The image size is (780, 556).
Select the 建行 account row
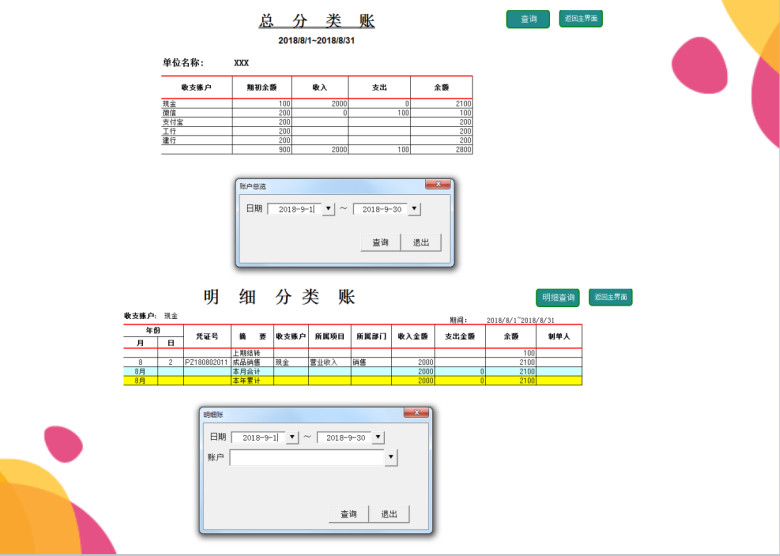click(x=317, y=140)
